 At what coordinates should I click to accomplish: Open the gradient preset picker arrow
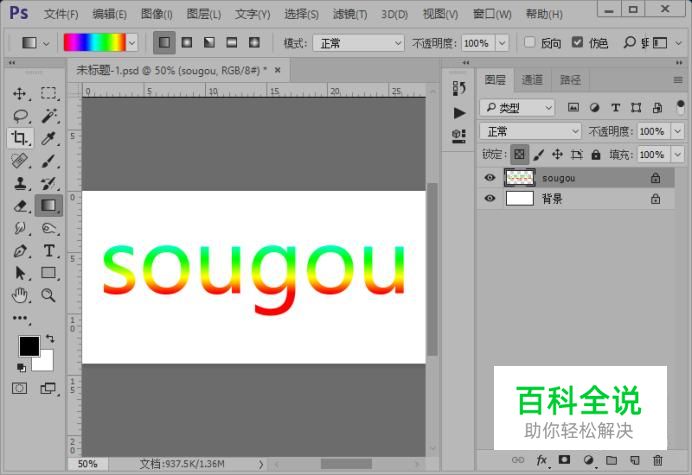click(x=132, y=43)
